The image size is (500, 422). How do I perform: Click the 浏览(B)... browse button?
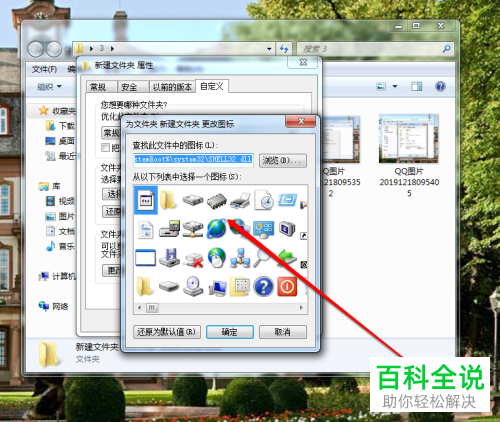(283, 160)
